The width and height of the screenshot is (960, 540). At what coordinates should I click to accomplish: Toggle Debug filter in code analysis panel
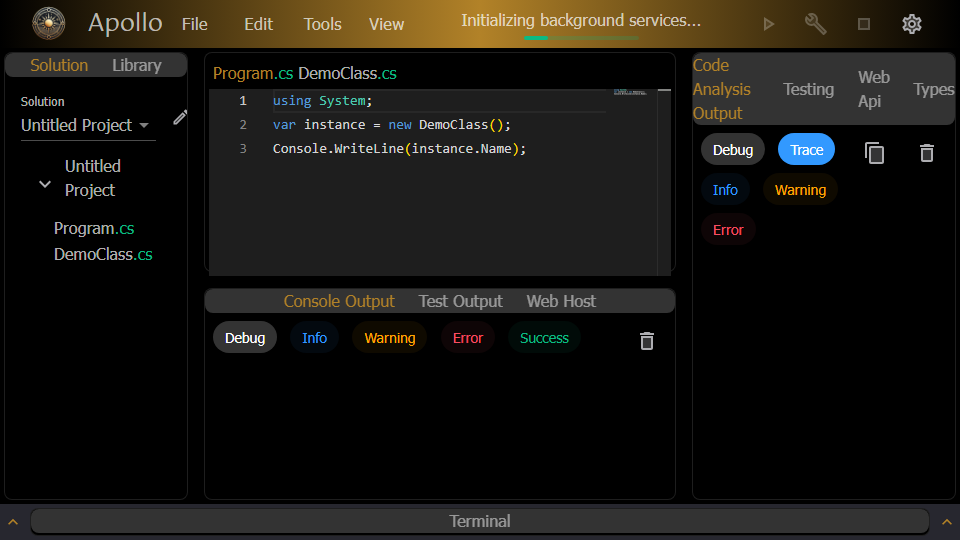pos(733,150)
